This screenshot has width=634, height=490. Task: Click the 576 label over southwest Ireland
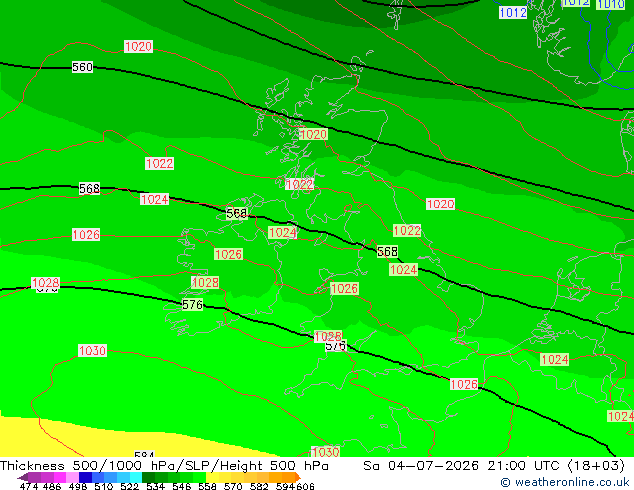(x=192, y=304)
